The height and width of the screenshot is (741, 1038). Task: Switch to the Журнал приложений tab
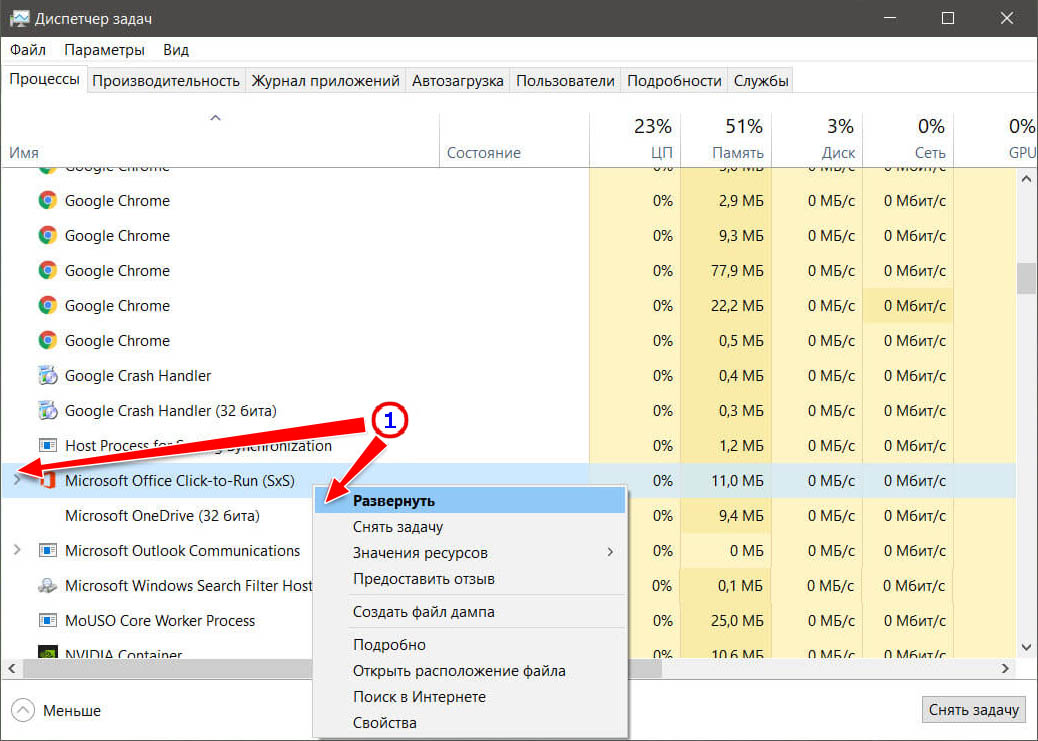(x=325, y=81)
